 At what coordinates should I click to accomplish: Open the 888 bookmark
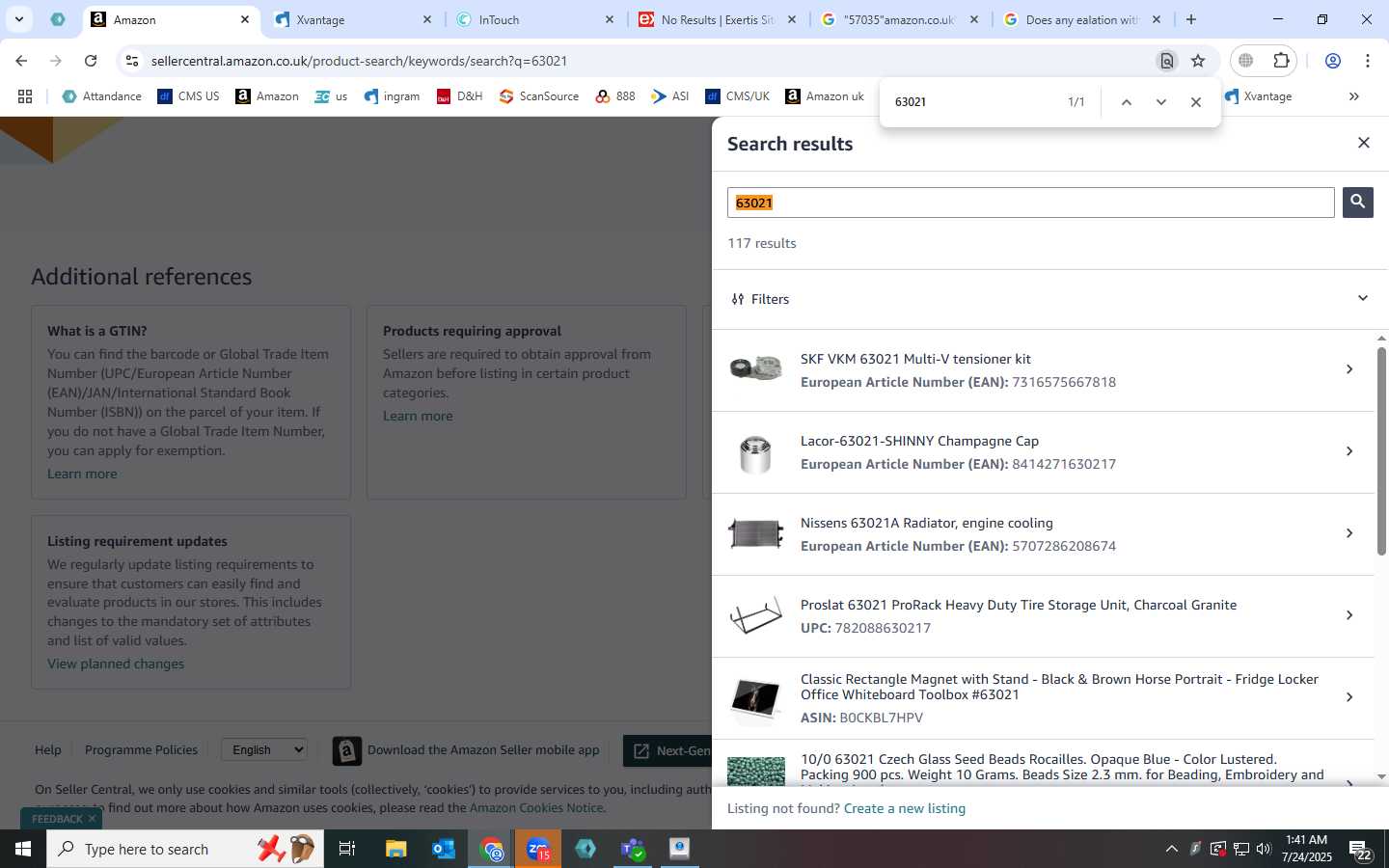(x=615, y=96)
